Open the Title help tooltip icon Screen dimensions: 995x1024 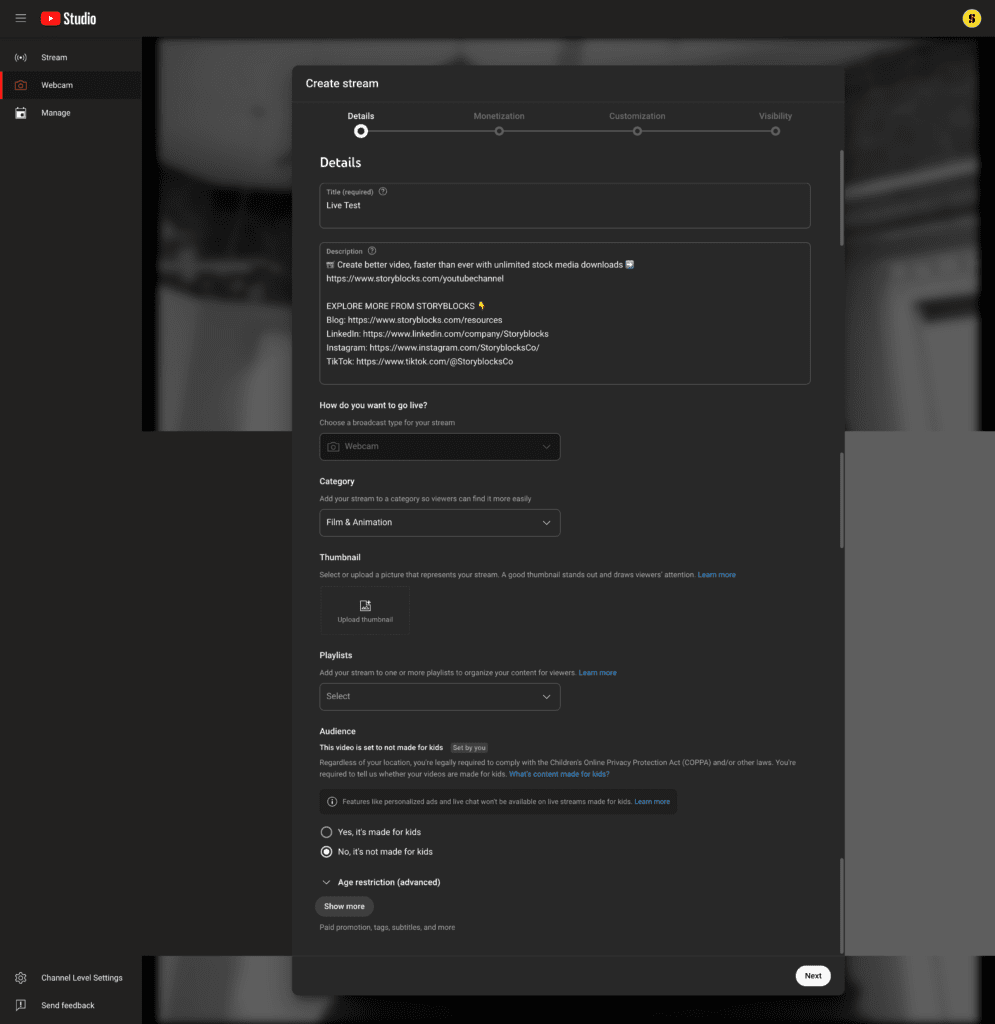382,191
